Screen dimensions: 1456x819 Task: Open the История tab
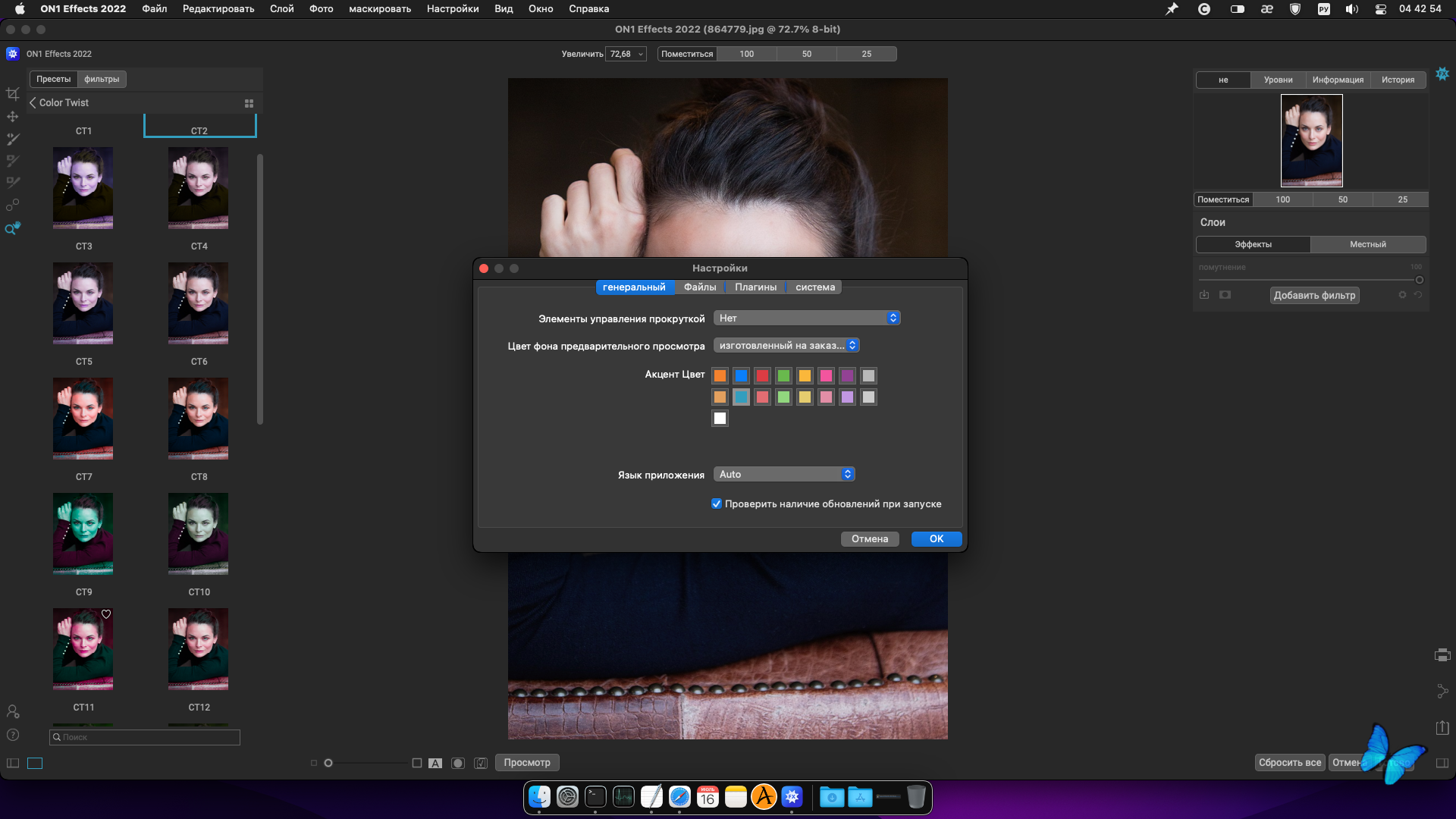(1398, 80)
